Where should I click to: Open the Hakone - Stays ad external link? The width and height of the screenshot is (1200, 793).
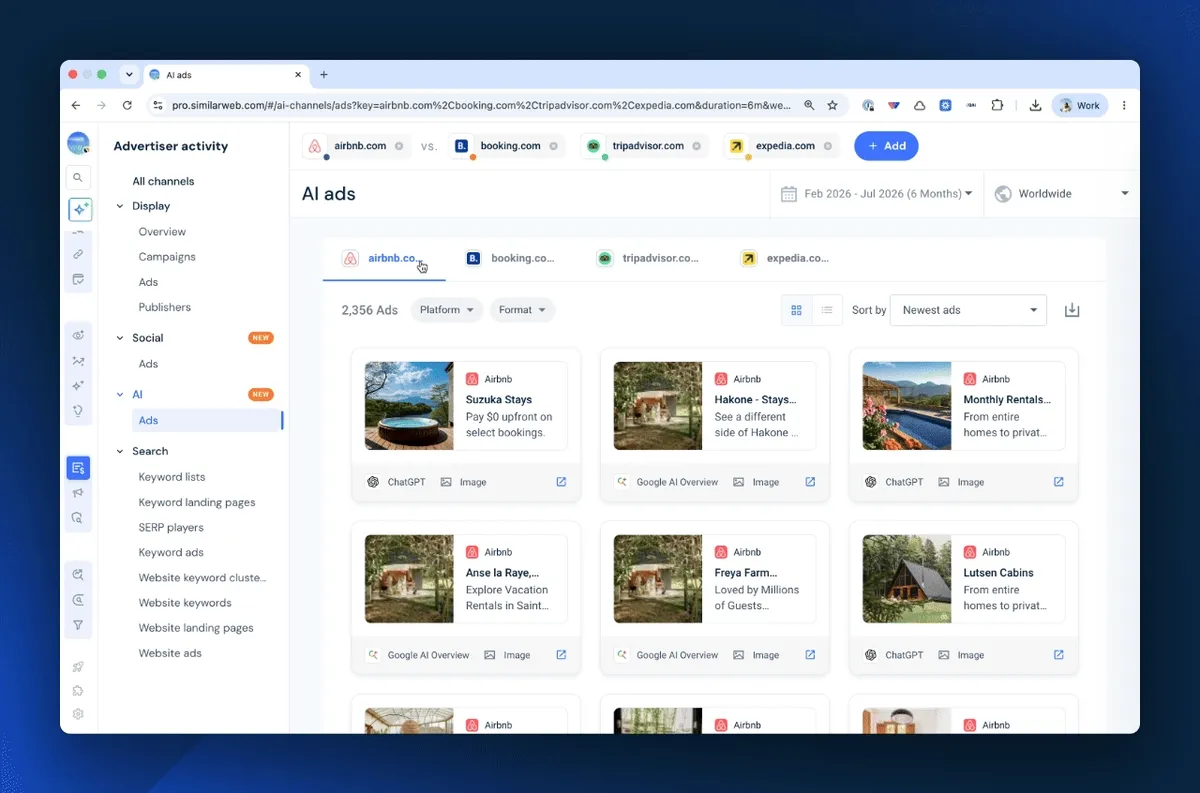[x=810, y=482]
